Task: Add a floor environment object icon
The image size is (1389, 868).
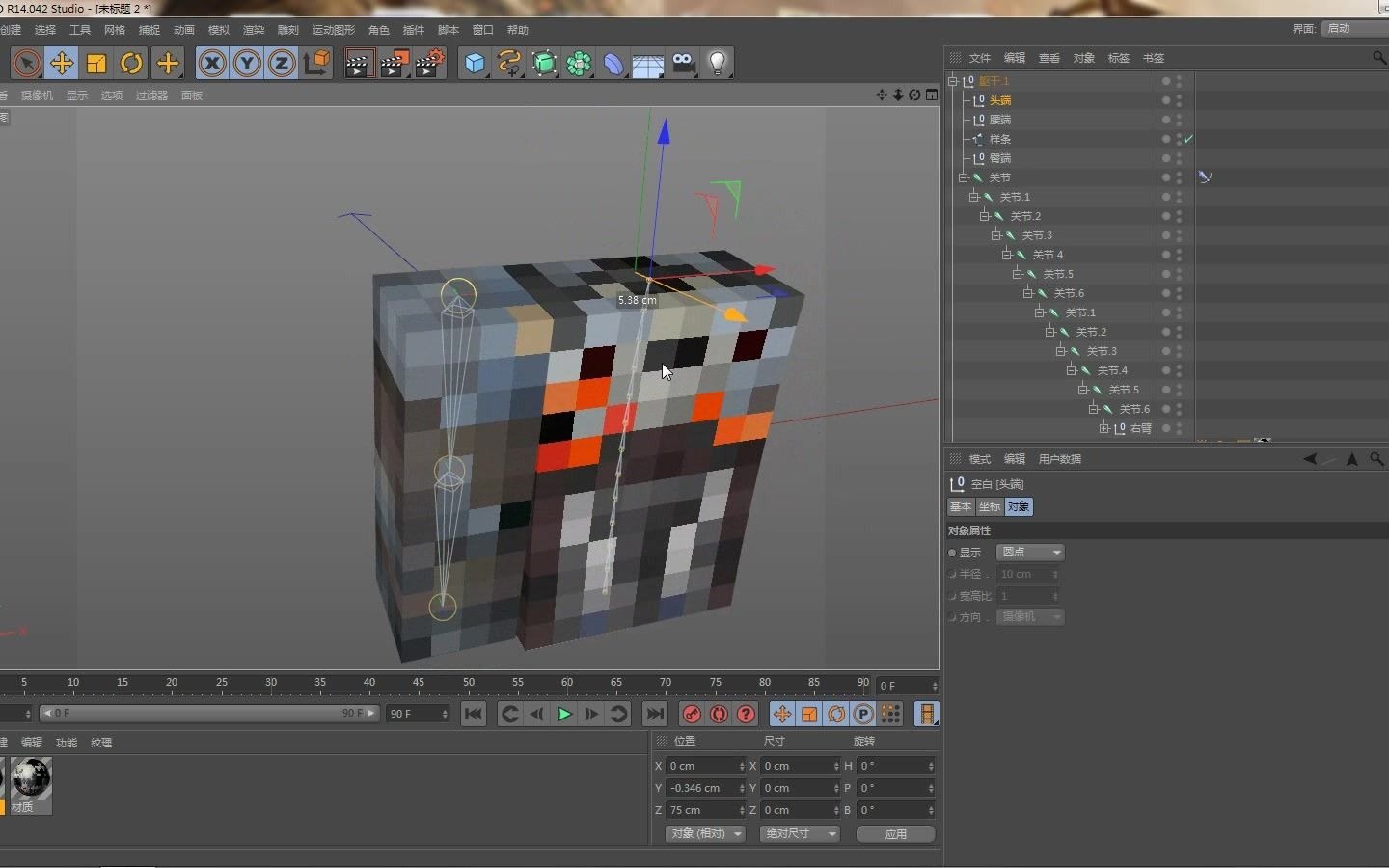Action: point(648,64)
